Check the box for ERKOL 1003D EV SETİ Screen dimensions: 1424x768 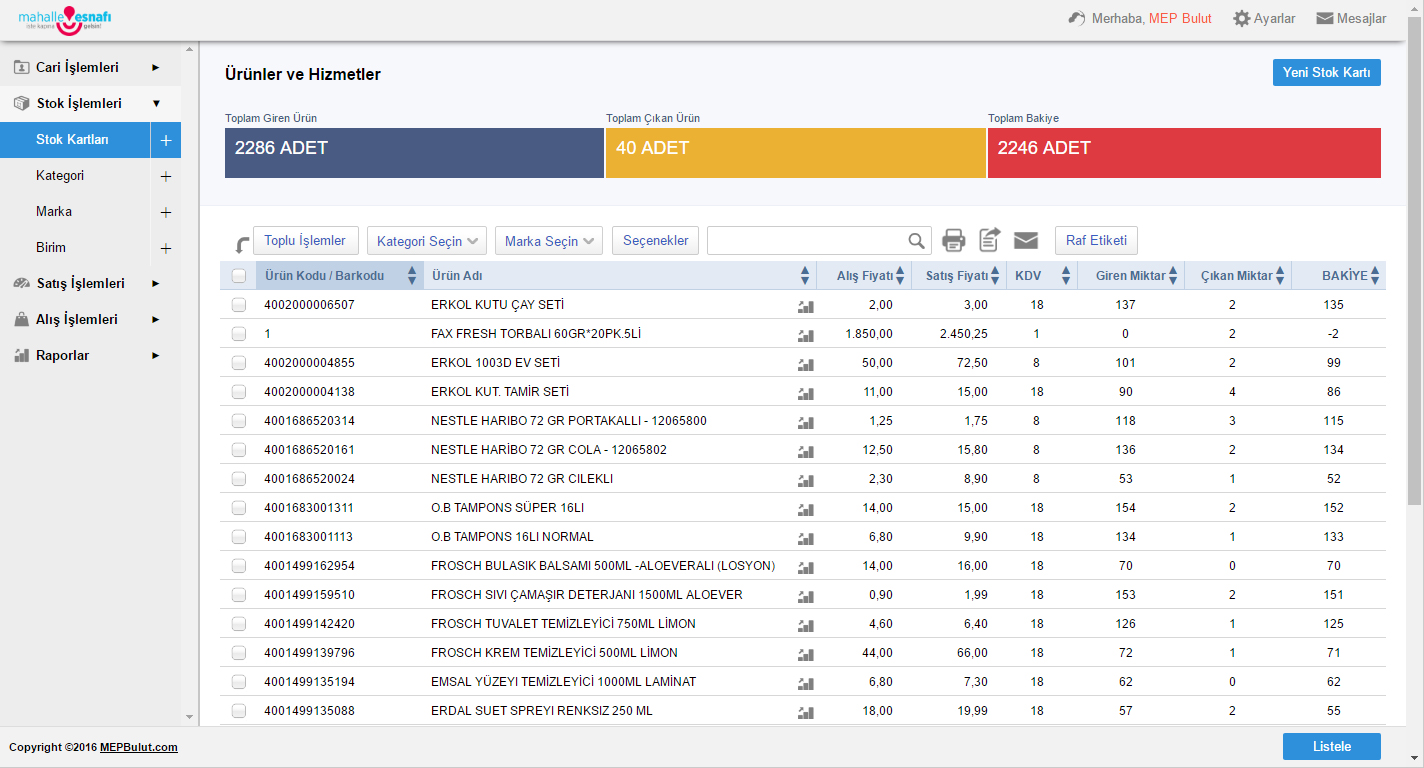[x=238, y=363]
